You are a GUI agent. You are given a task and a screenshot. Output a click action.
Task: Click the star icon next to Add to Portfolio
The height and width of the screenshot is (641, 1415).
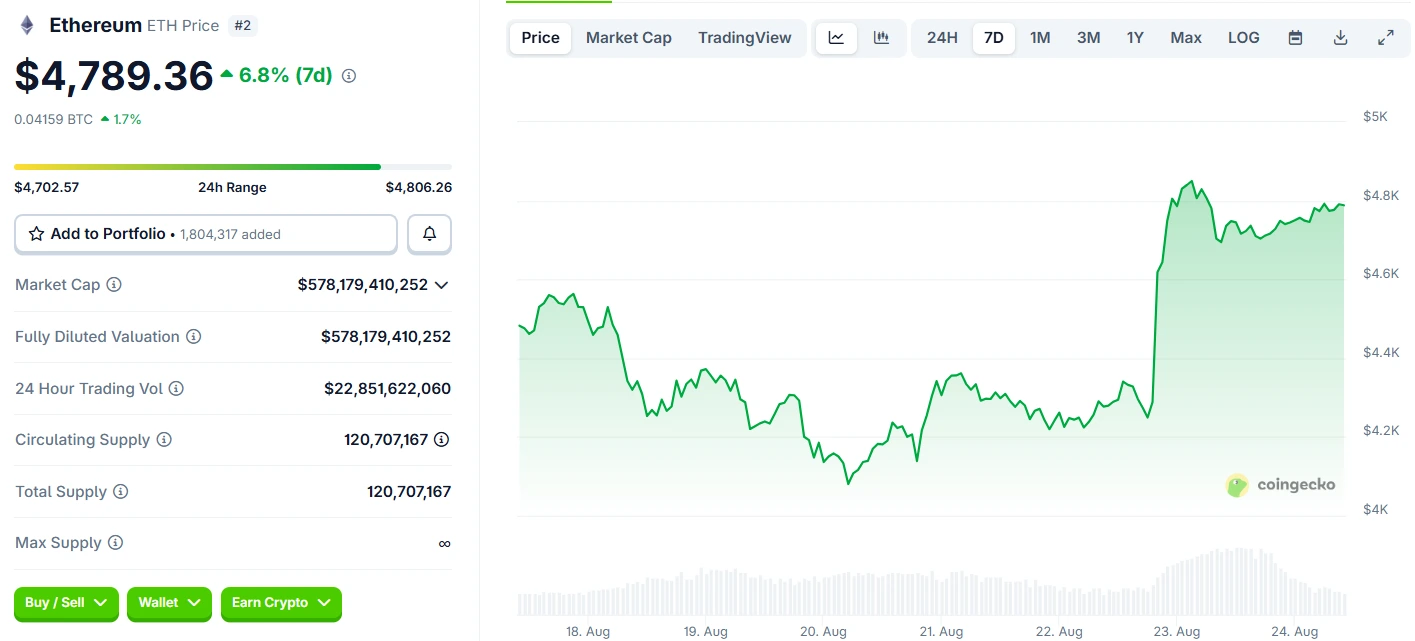tap(39, 233)
